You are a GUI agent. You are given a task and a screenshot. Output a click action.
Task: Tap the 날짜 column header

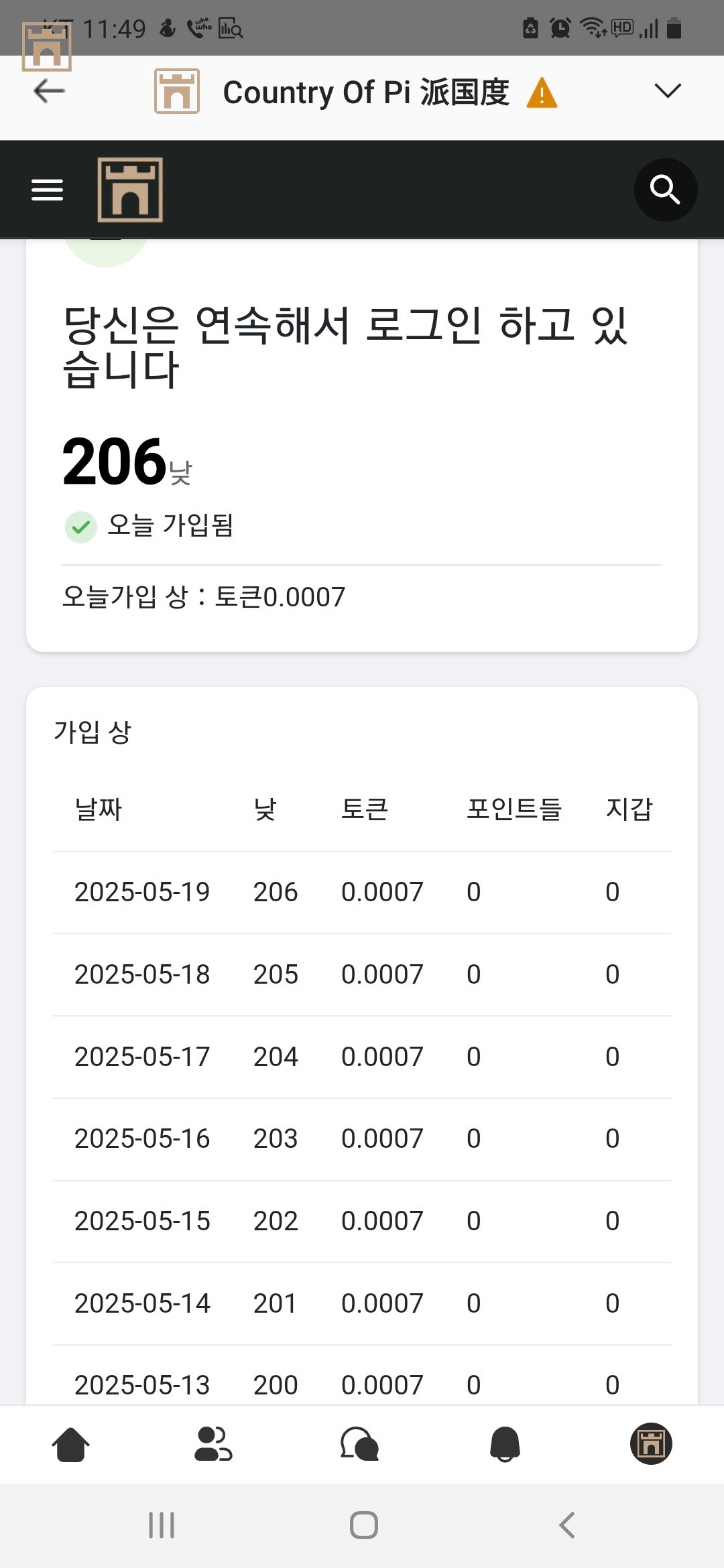coord(99,809)
